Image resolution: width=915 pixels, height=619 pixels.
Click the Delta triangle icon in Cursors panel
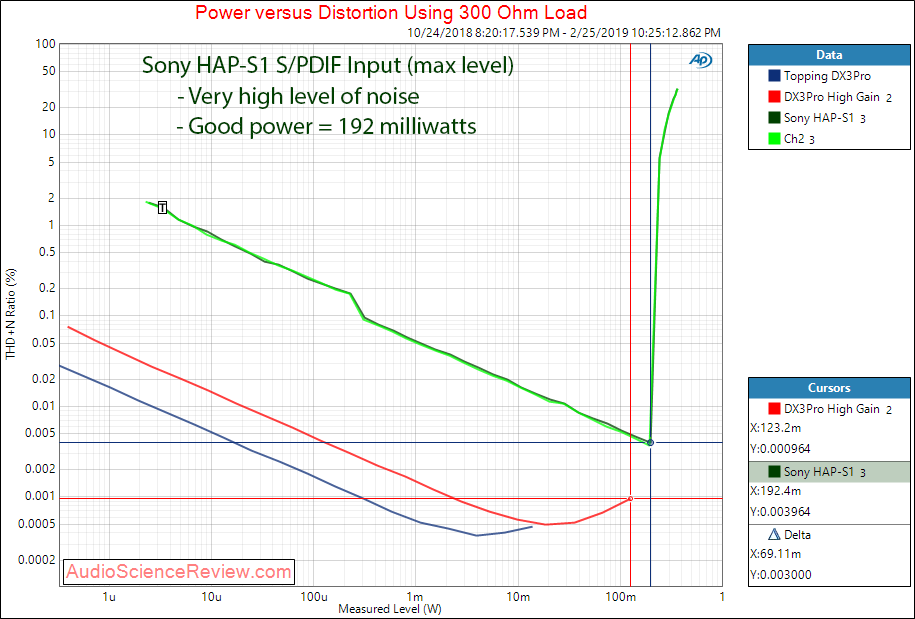point(774,534)
